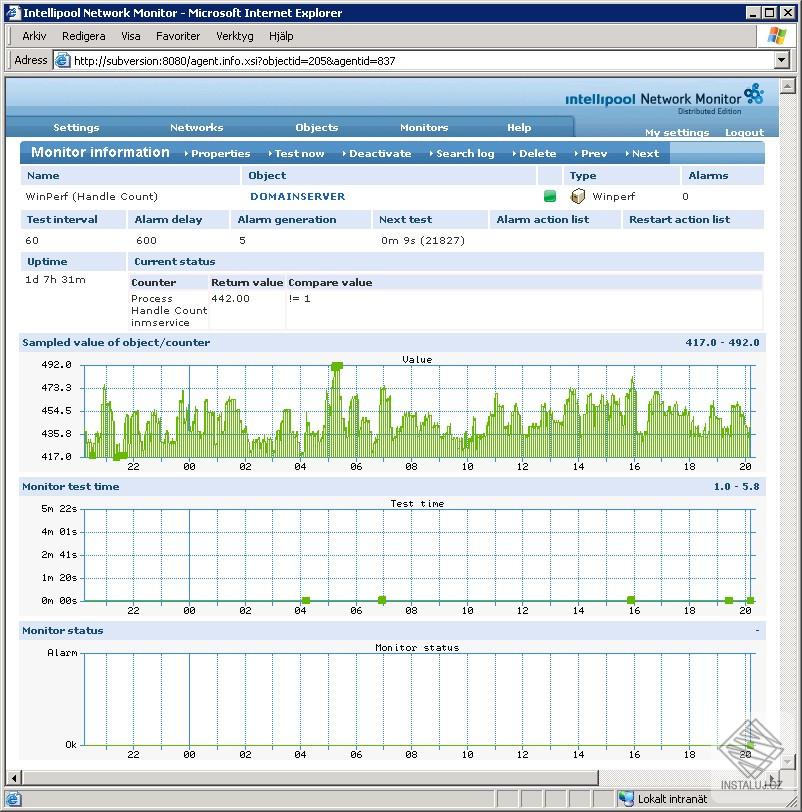
Task: Open the Hjälp menu
Action: [x=281, y=36]
